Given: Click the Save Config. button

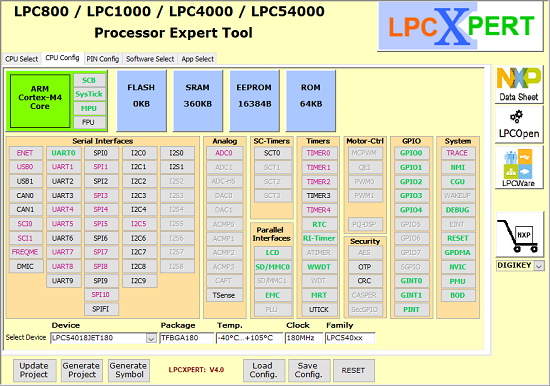Looking at the screenshot, I should point(309,370).
